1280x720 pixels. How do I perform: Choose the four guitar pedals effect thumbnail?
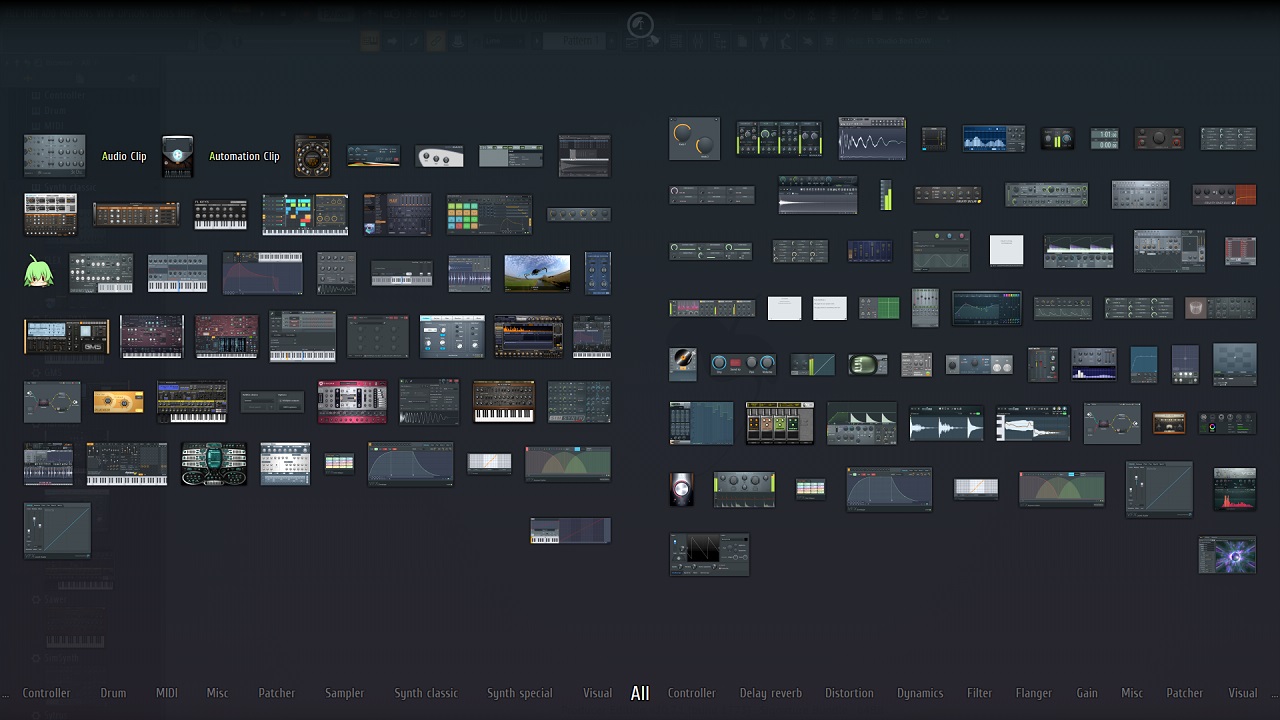pos(779,423)
